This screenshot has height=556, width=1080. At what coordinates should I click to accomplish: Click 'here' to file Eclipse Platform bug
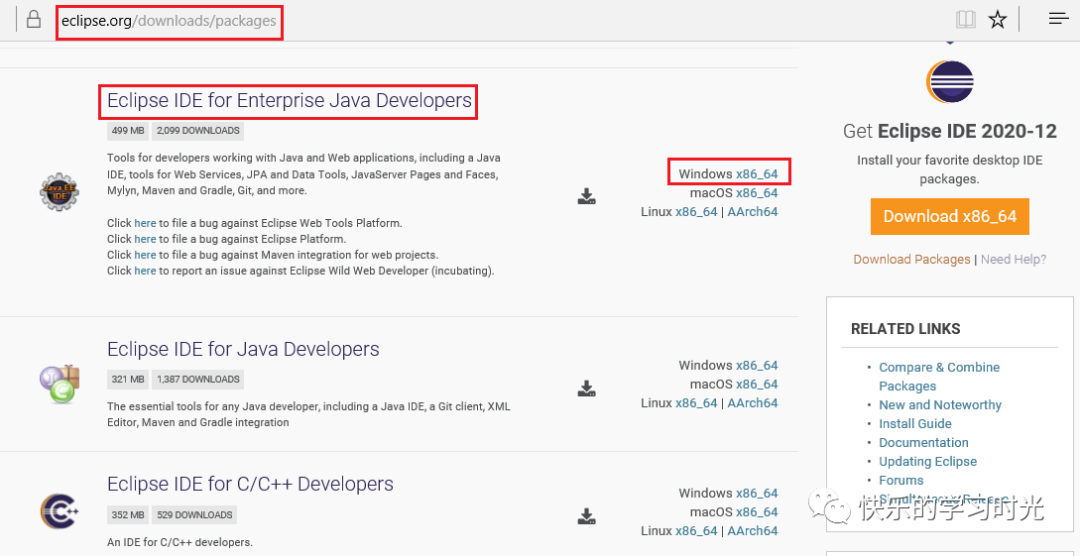145,239
